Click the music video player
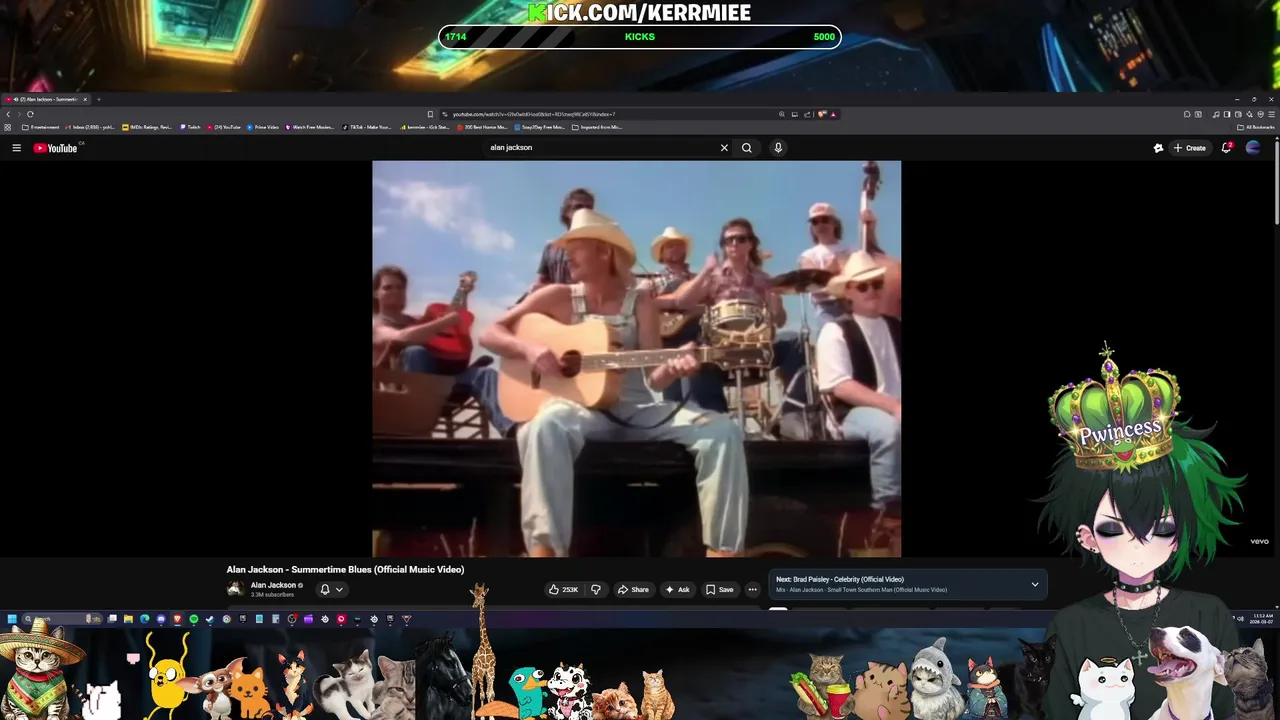1280x720 pixels. 636,358
